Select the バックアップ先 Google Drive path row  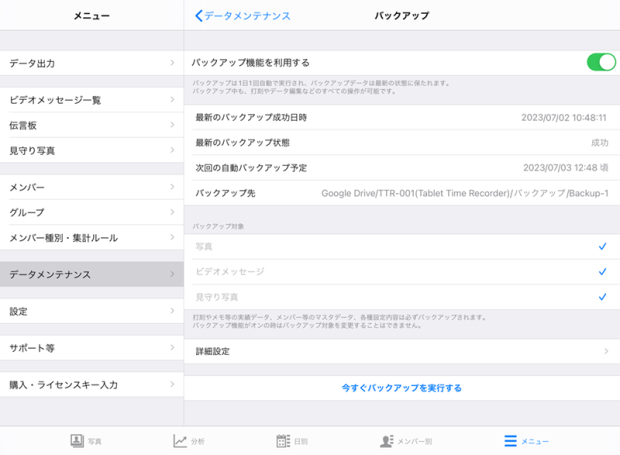[401, 193]
